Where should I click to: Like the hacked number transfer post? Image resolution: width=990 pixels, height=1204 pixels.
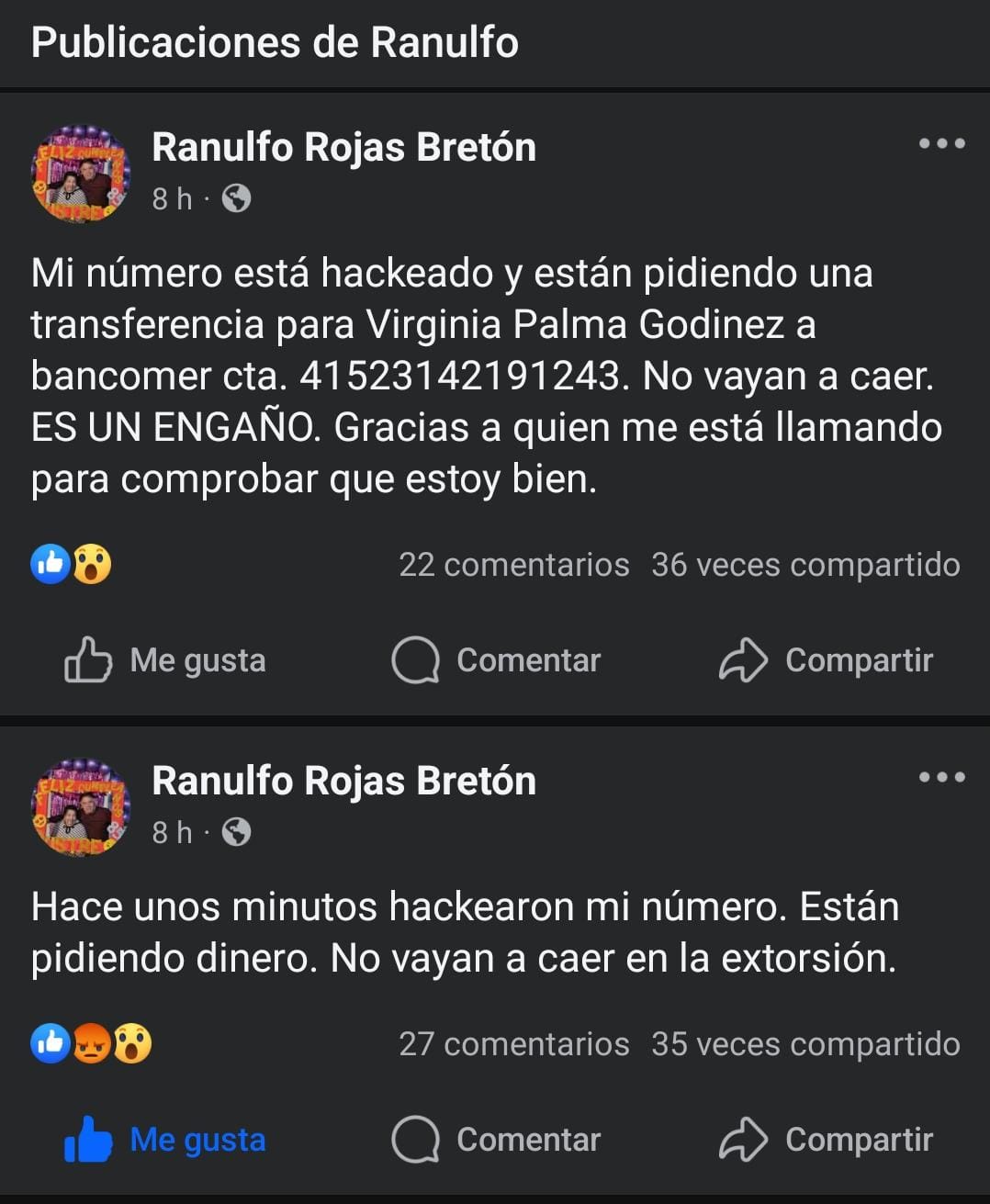(x=165, y=660)
